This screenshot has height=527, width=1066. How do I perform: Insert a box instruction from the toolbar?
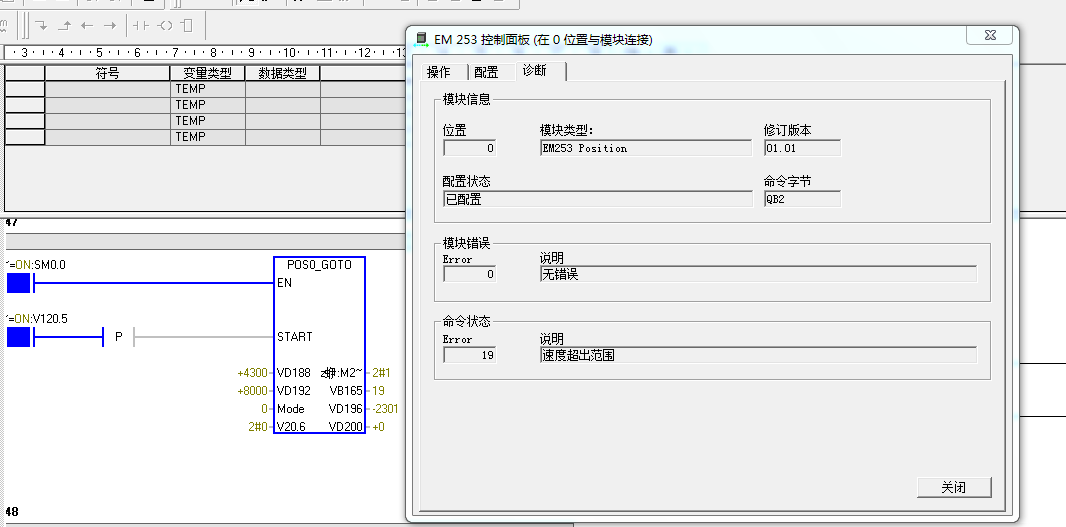(187, 25)
